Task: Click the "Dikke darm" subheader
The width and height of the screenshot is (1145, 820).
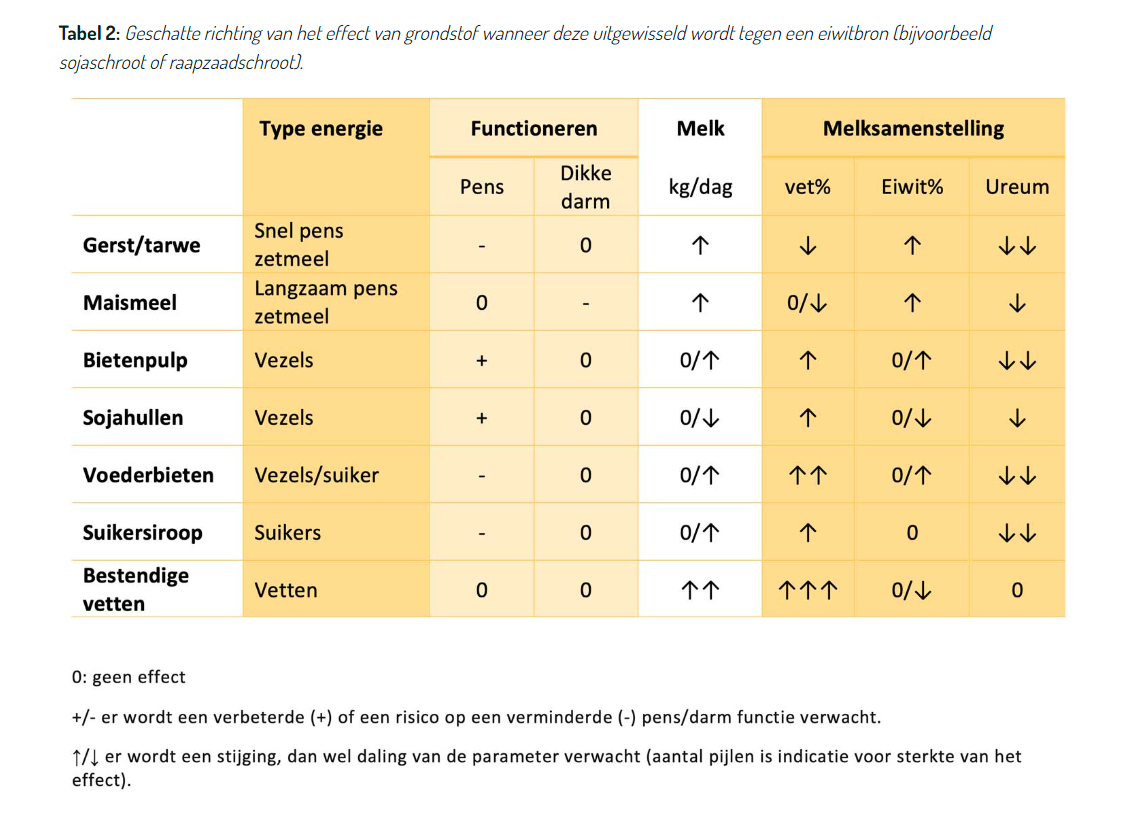Action: click(585, 187)
